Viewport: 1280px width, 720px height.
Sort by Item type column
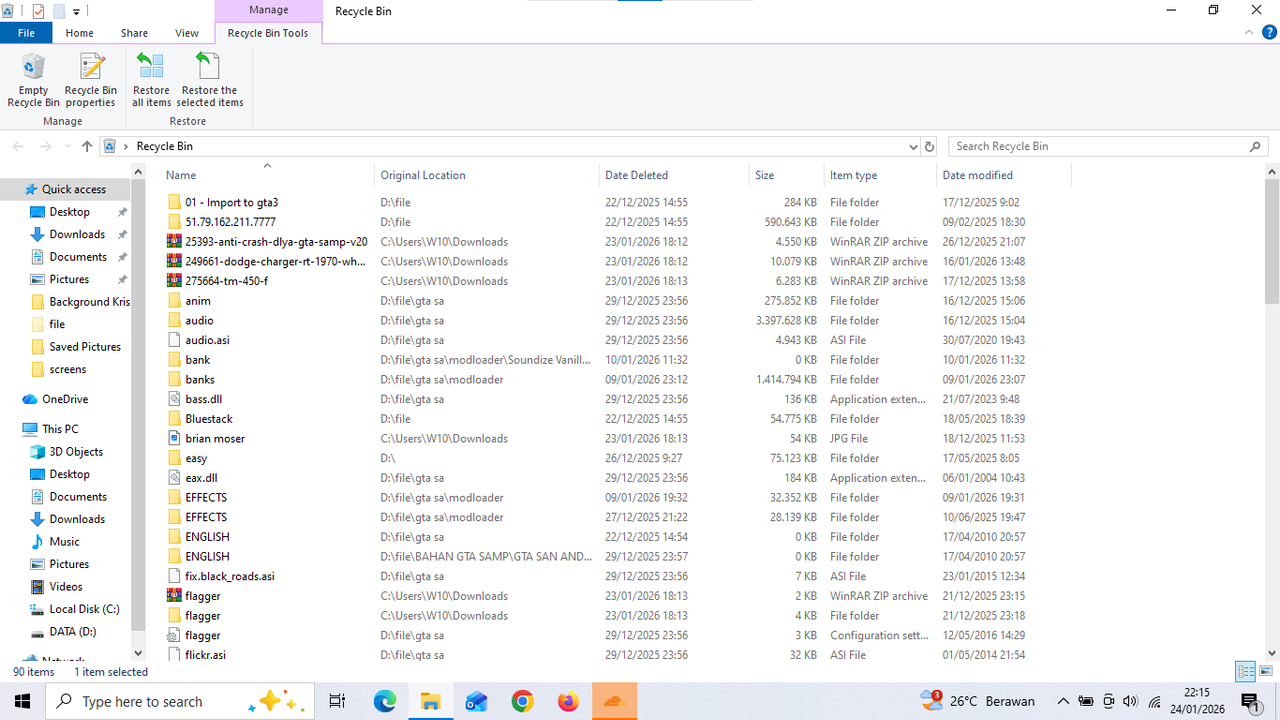881,175
